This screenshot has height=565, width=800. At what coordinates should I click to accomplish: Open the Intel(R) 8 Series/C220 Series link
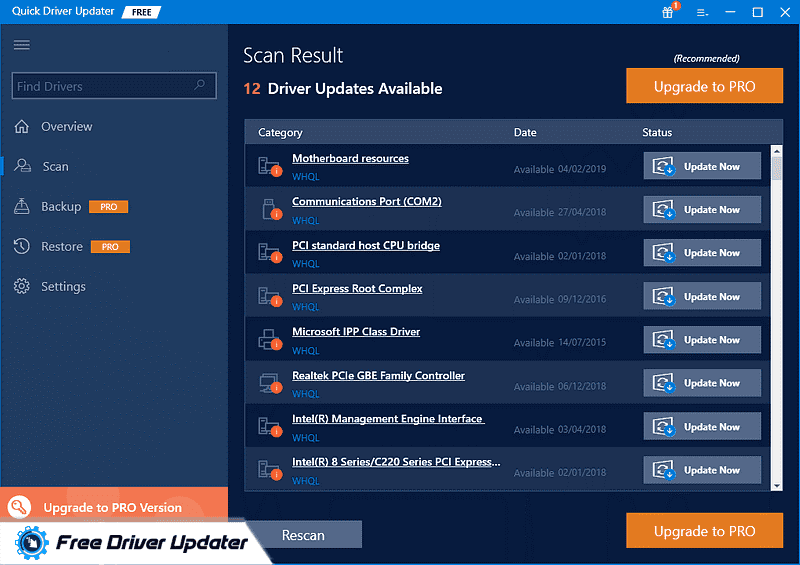[x=396, y=462]
